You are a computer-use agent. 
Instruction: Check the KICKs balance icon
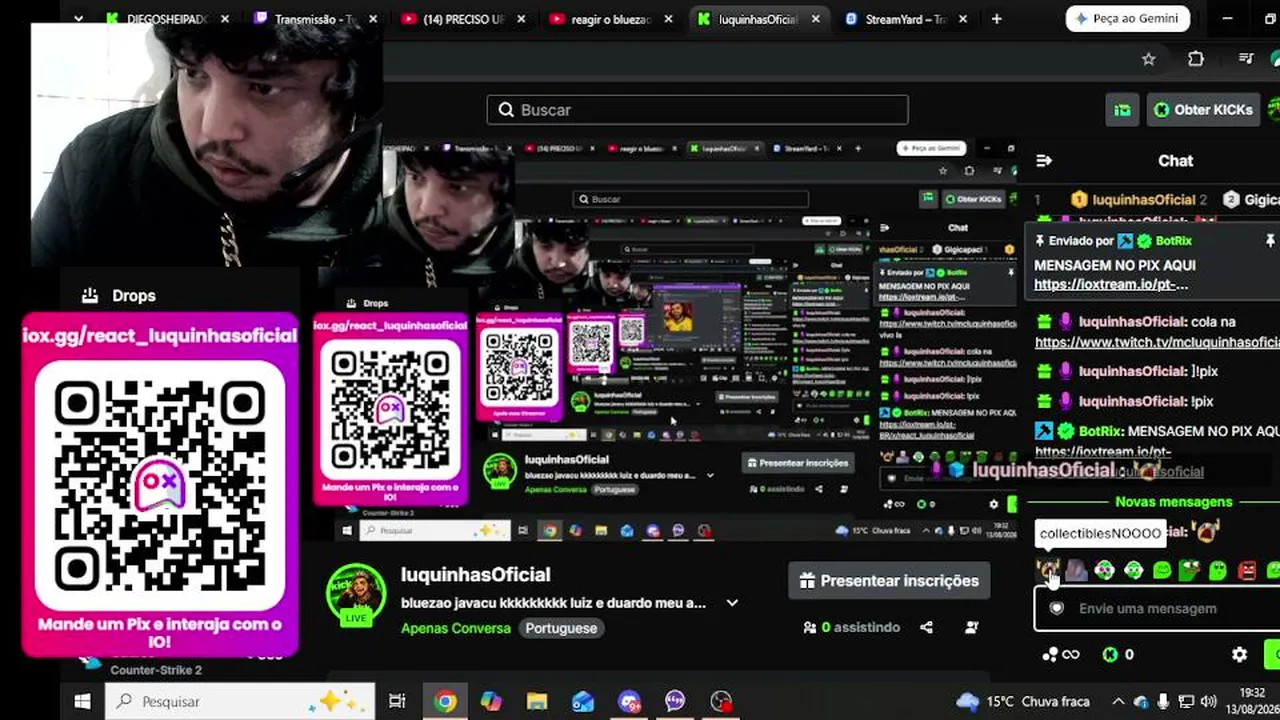click(1110, 655)
